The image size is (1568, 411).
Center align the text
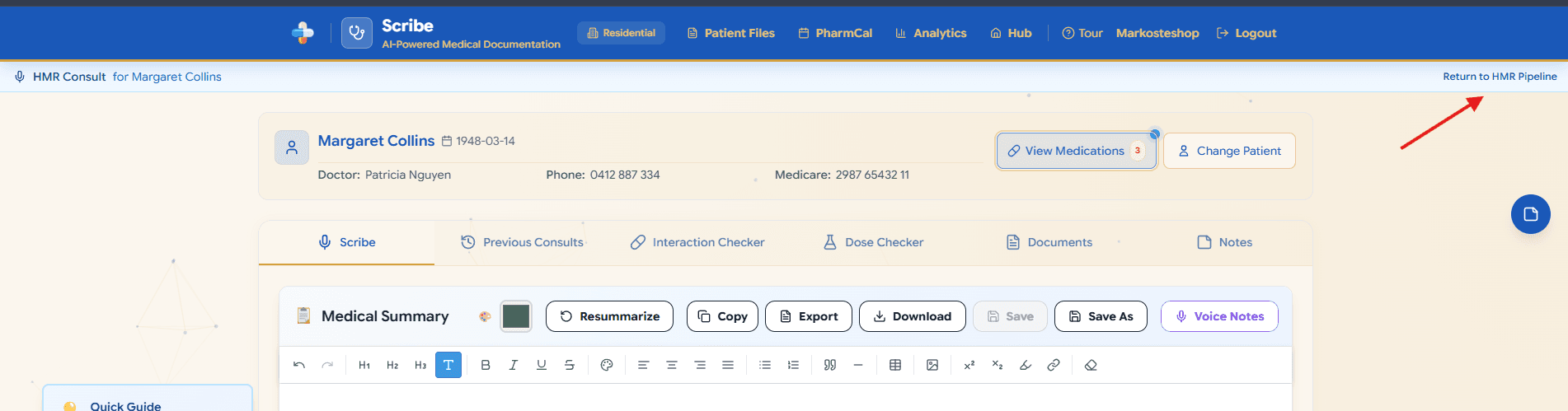[x=672, y=365]
